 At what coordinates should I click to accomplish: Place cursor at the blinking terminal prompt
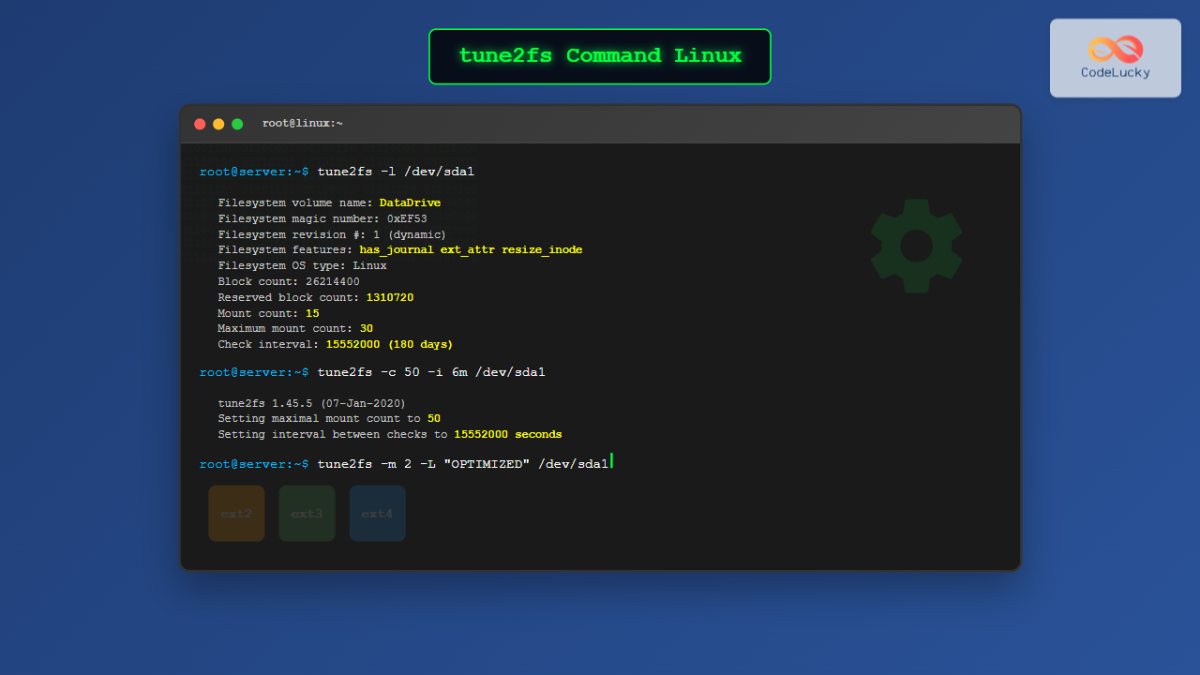pyautogui.click(x=612, y=462)
